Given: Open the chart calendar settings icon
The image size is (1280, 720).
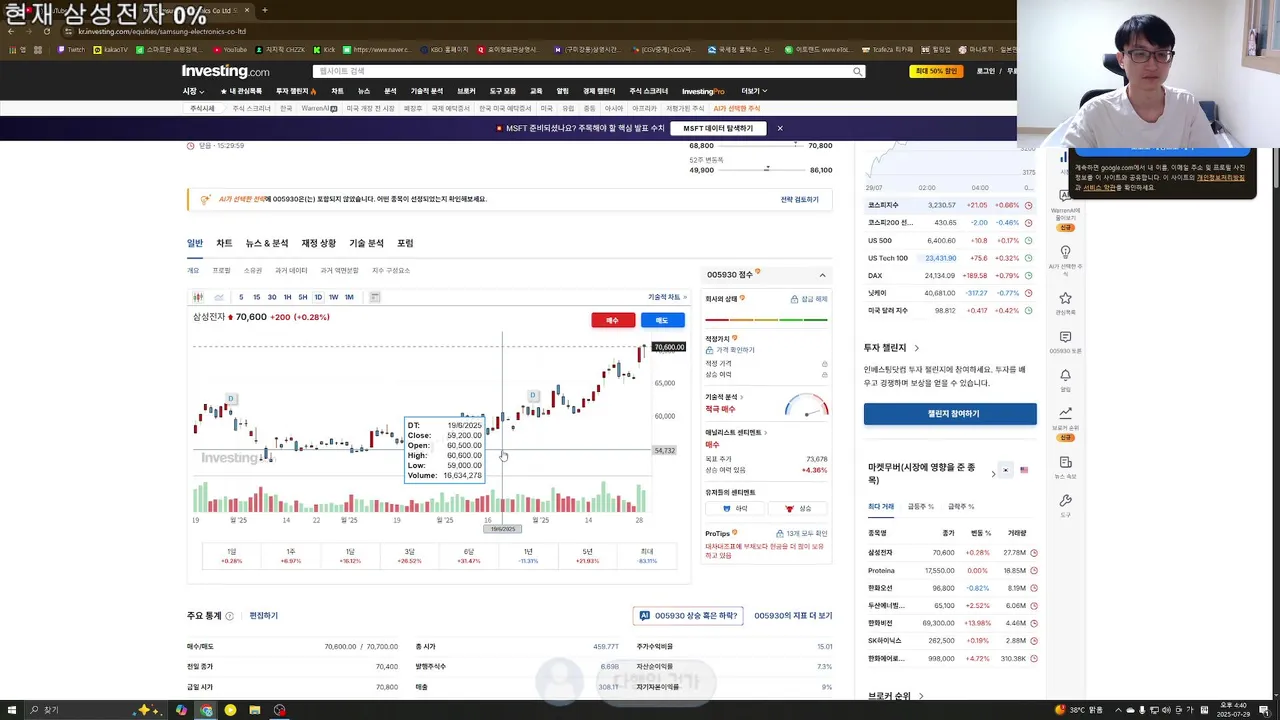Looking at the screenshot, I should click(375, 297).
